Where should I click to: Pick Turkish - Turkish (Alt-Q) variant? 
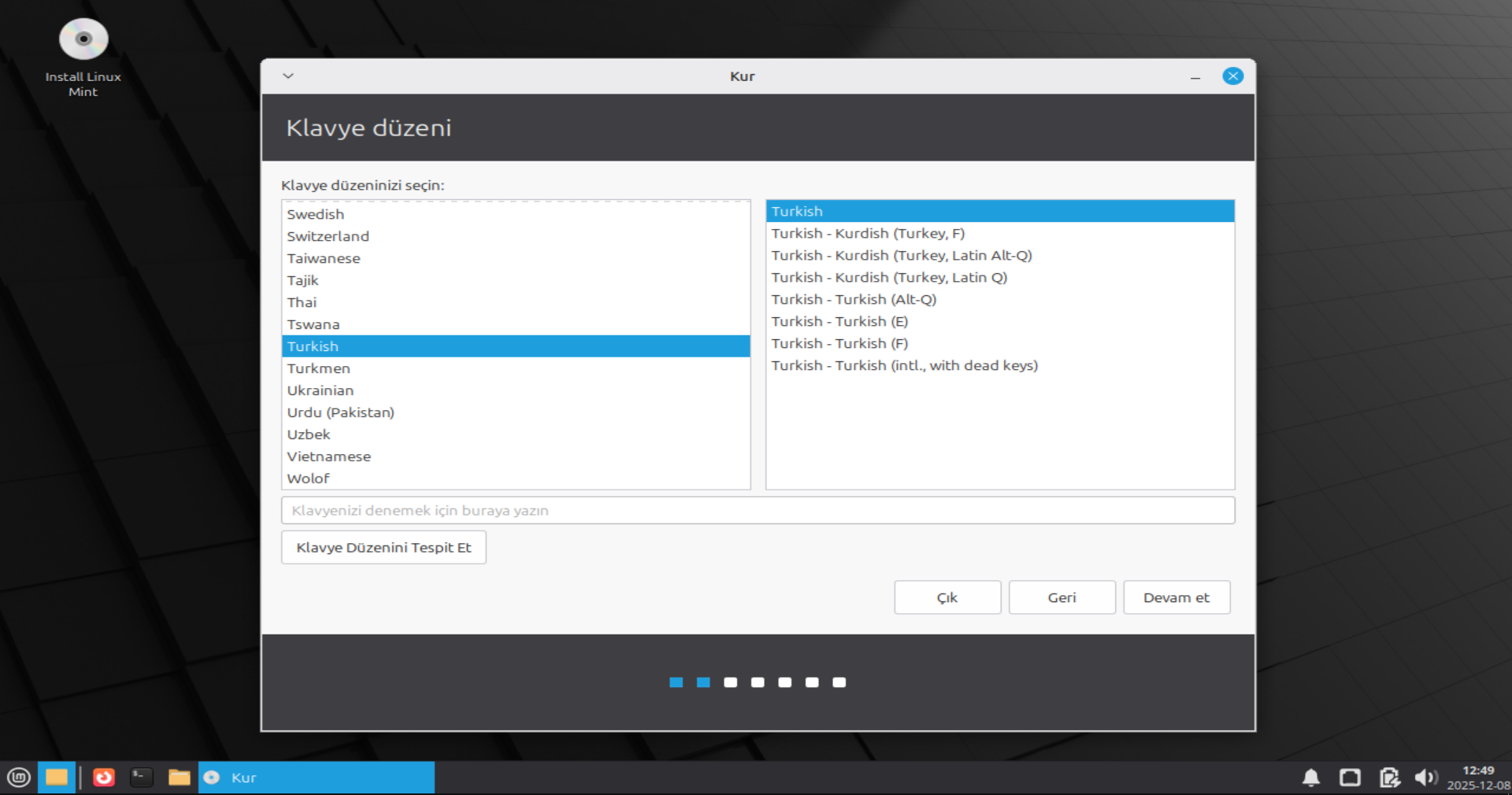pyautogui.click(x=854, y=299)
